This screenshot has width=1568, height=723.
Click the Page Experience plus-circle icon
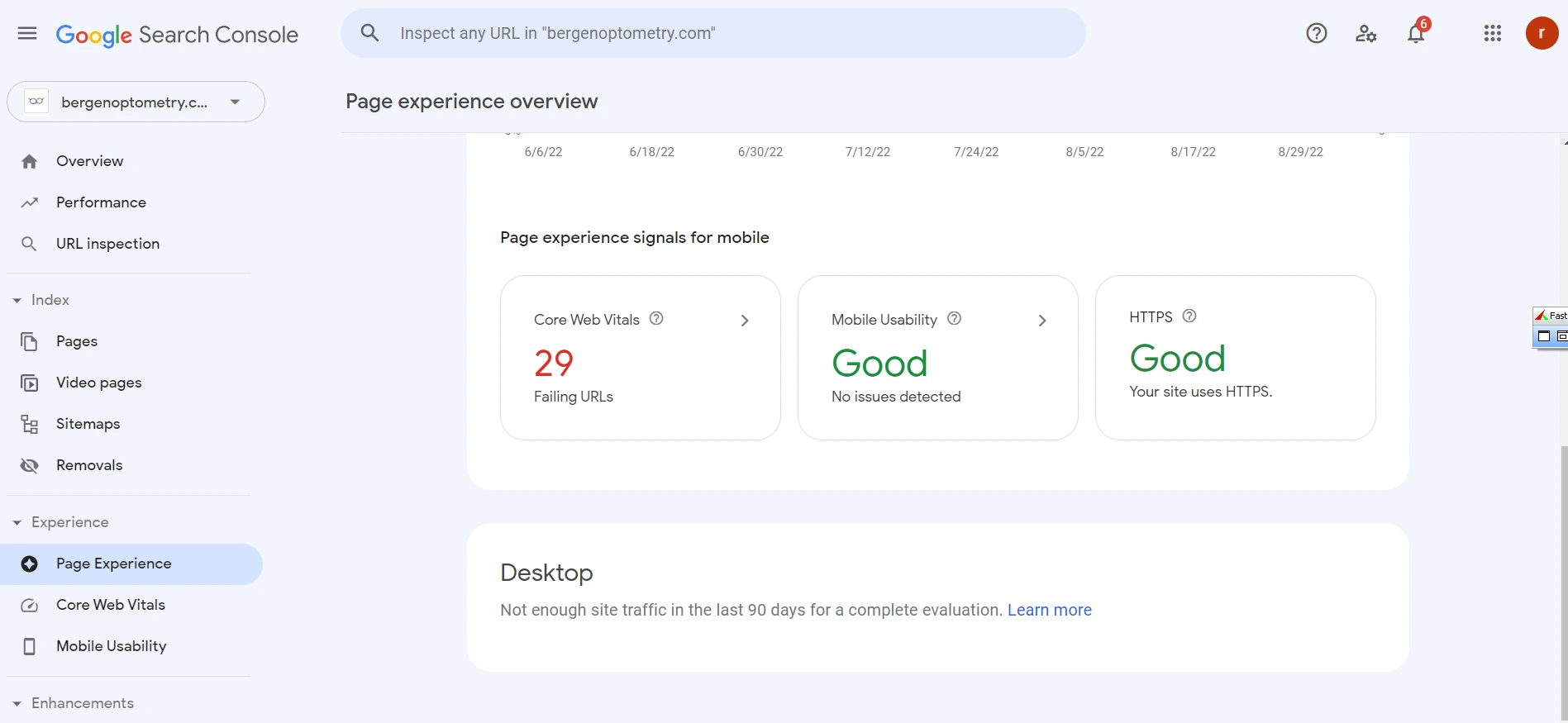[30, 564]
